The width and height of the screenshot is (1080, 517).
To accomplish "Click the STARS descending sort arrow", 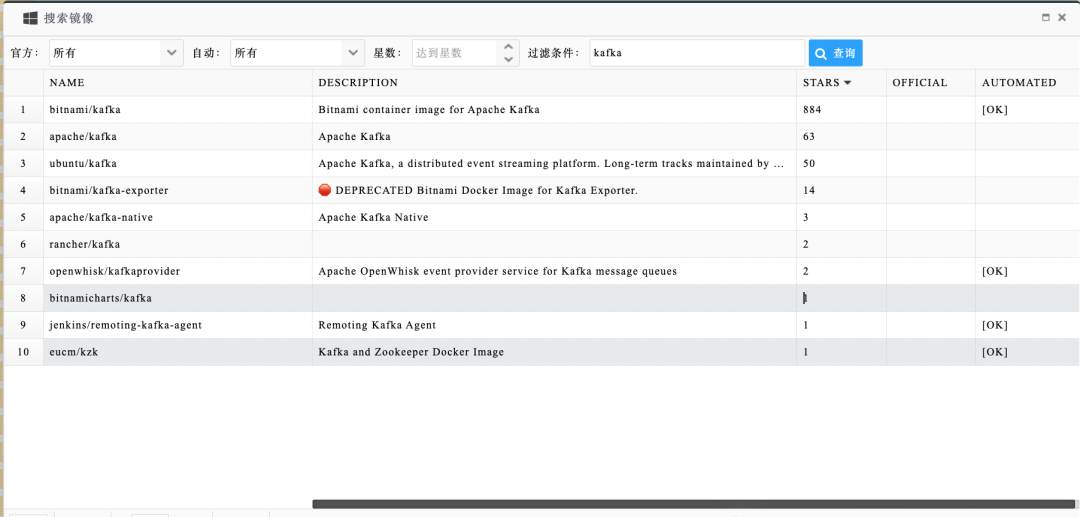I will pyautogui.click(x=847, y=83).
